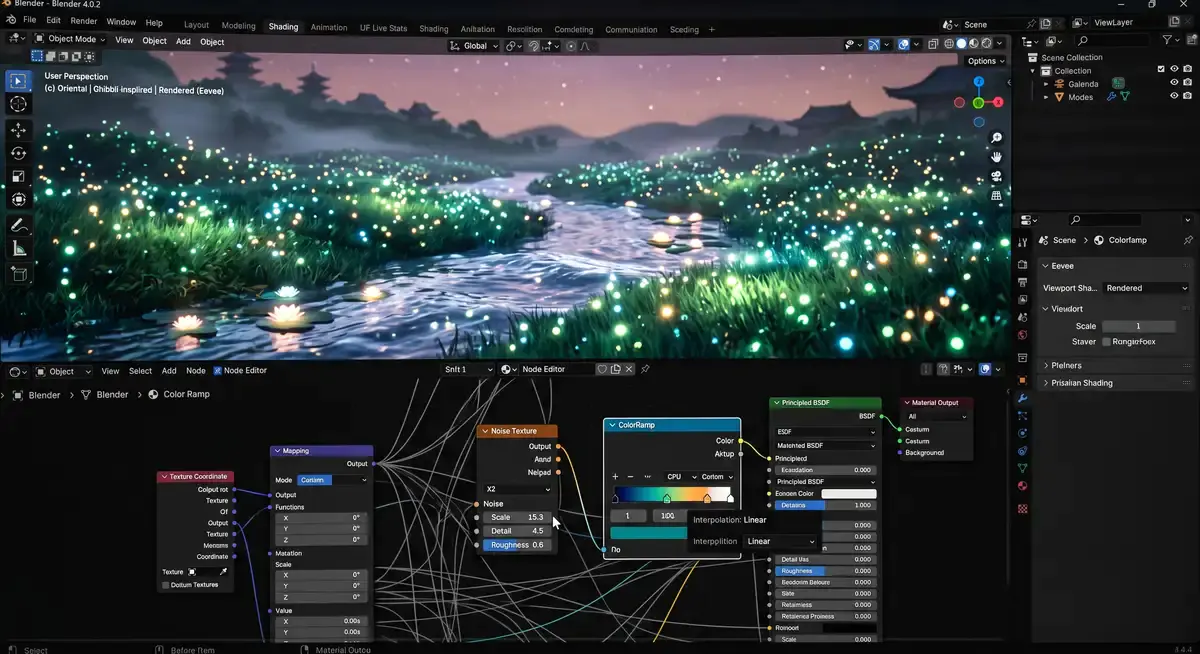Pin the Scene properties panel
The image size is (1200, 654).
point(1187,240)
